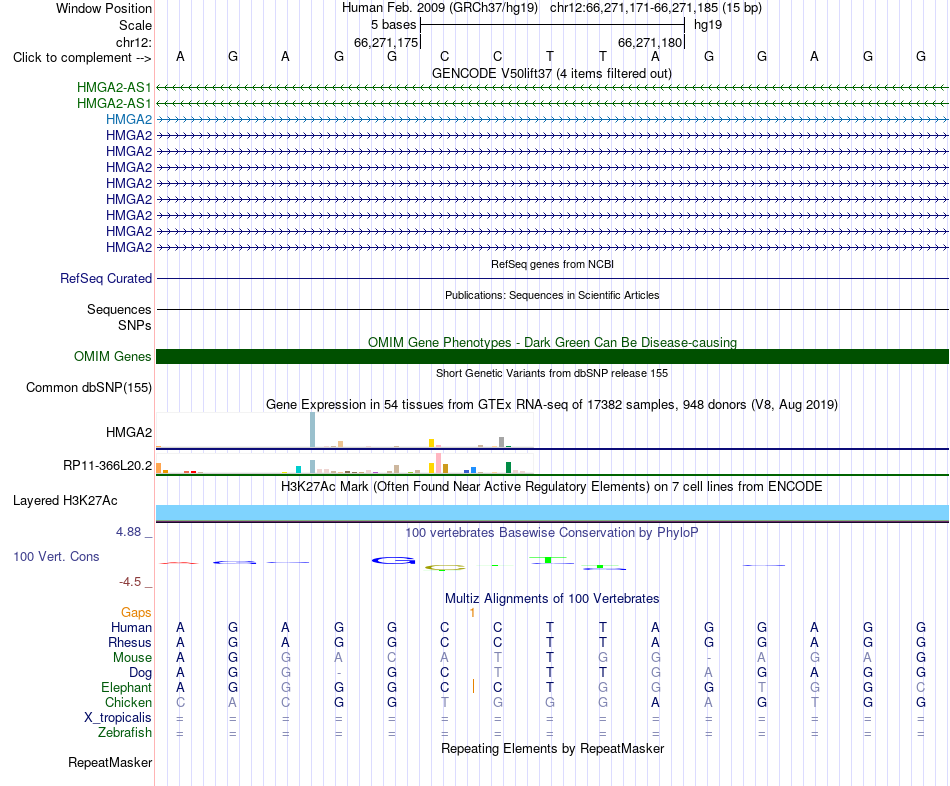Screen dimensions: 950x786
Task: Select the X_tropicalis alignment row label
Action: pyautogui.click(x=118, y=718)
